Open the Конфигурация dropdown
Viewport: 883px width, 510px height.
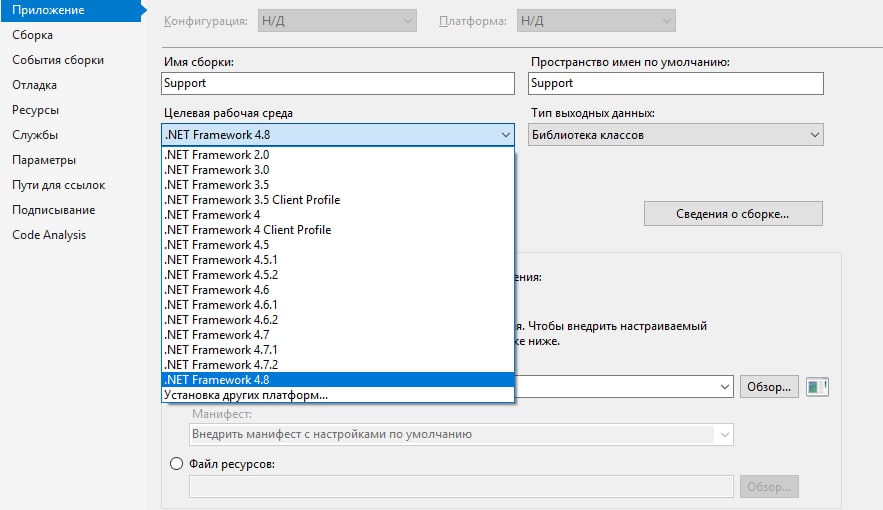tap(337, 21)
